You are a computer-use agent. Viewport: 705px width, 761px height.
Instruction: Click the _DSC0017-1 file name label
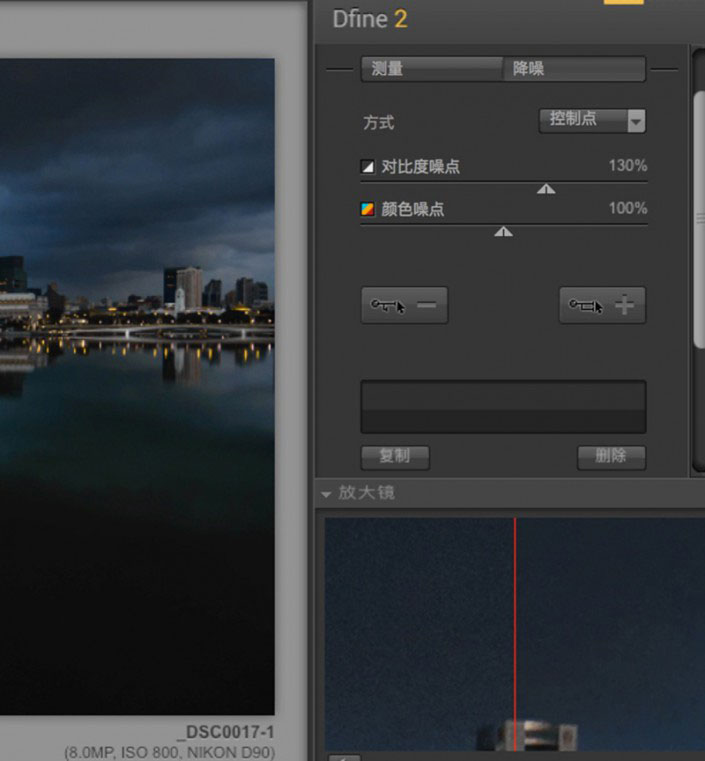[x=226, y=732]
